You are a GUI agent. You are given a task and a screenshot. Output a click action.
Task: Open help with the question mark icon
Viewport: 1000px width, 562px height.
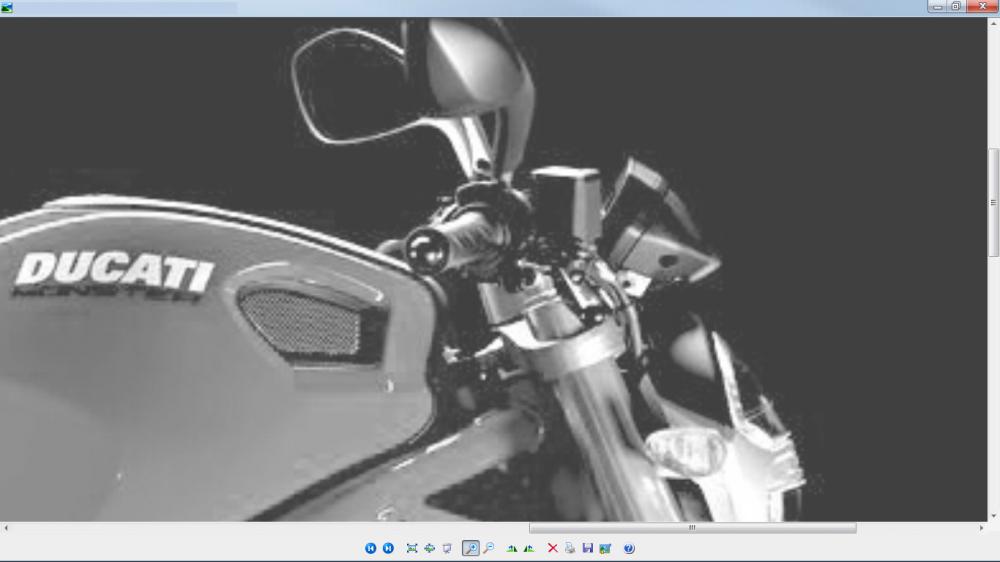pos(629,549)
